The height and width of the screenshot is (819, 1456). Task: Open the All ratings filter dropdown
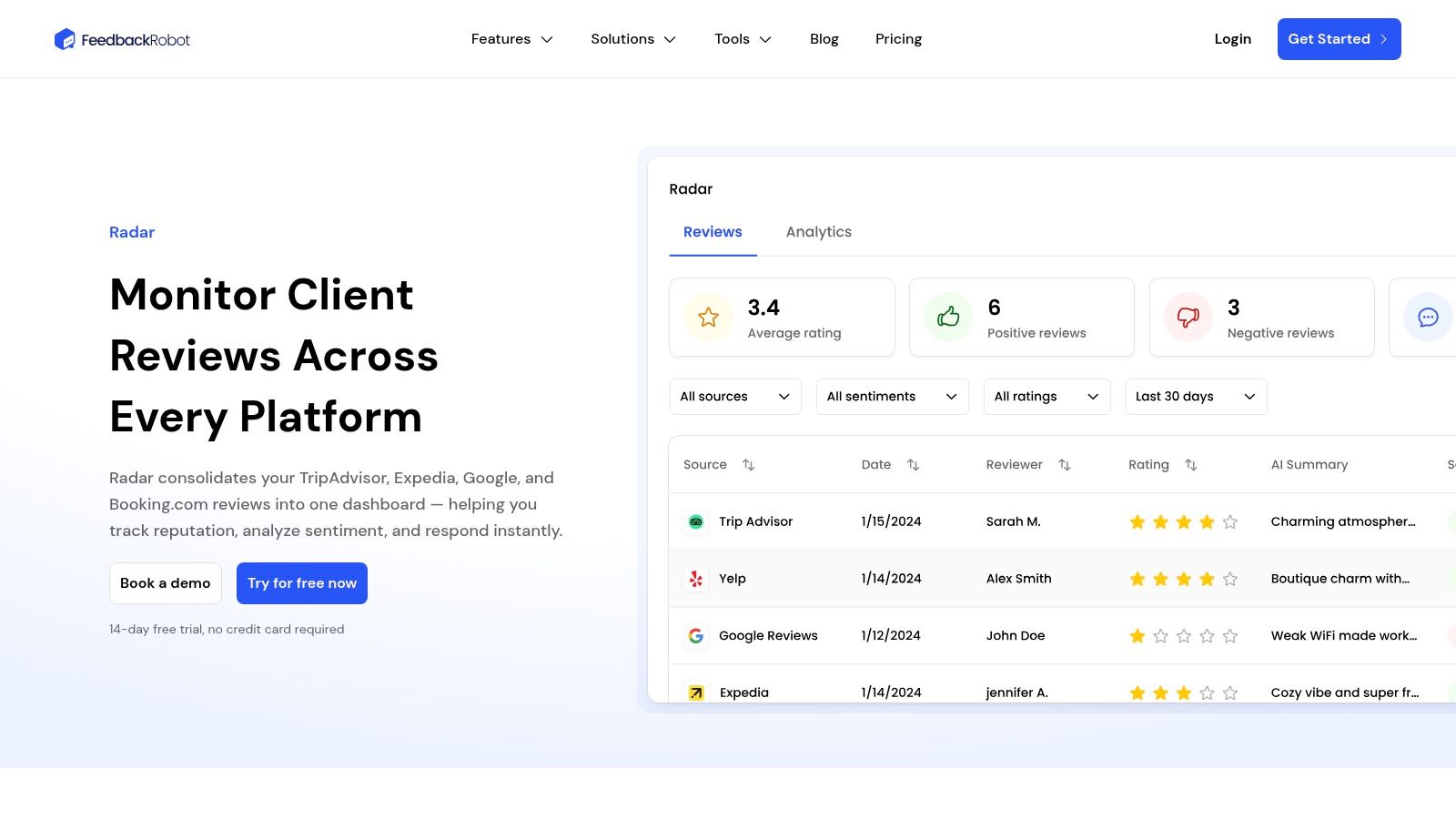[x=1046, y=396]
